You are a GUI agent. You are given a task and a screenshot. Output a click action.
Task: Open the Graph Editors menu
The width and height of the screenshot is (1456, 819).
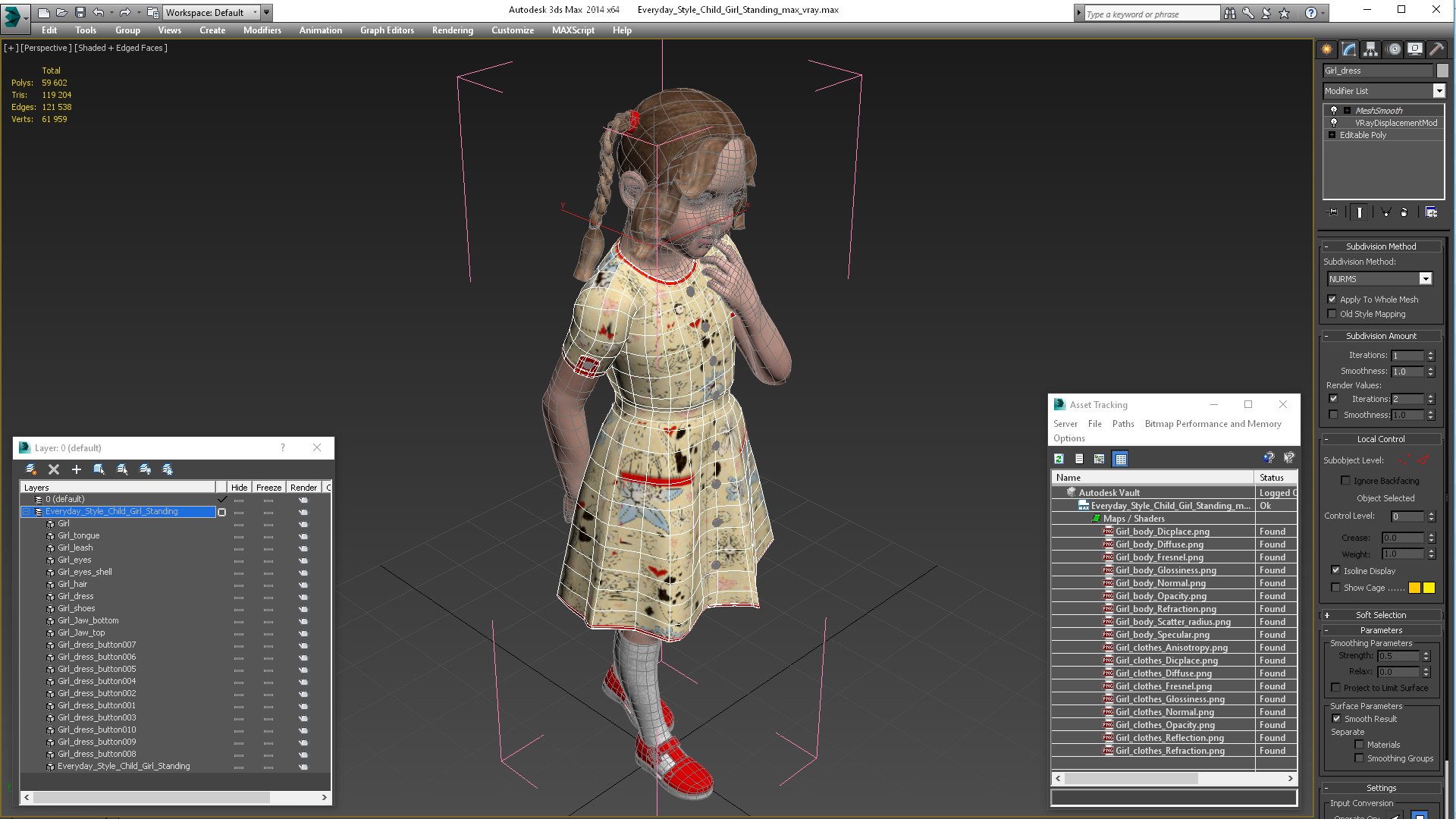pyautogui.click(x=387, y=30)
